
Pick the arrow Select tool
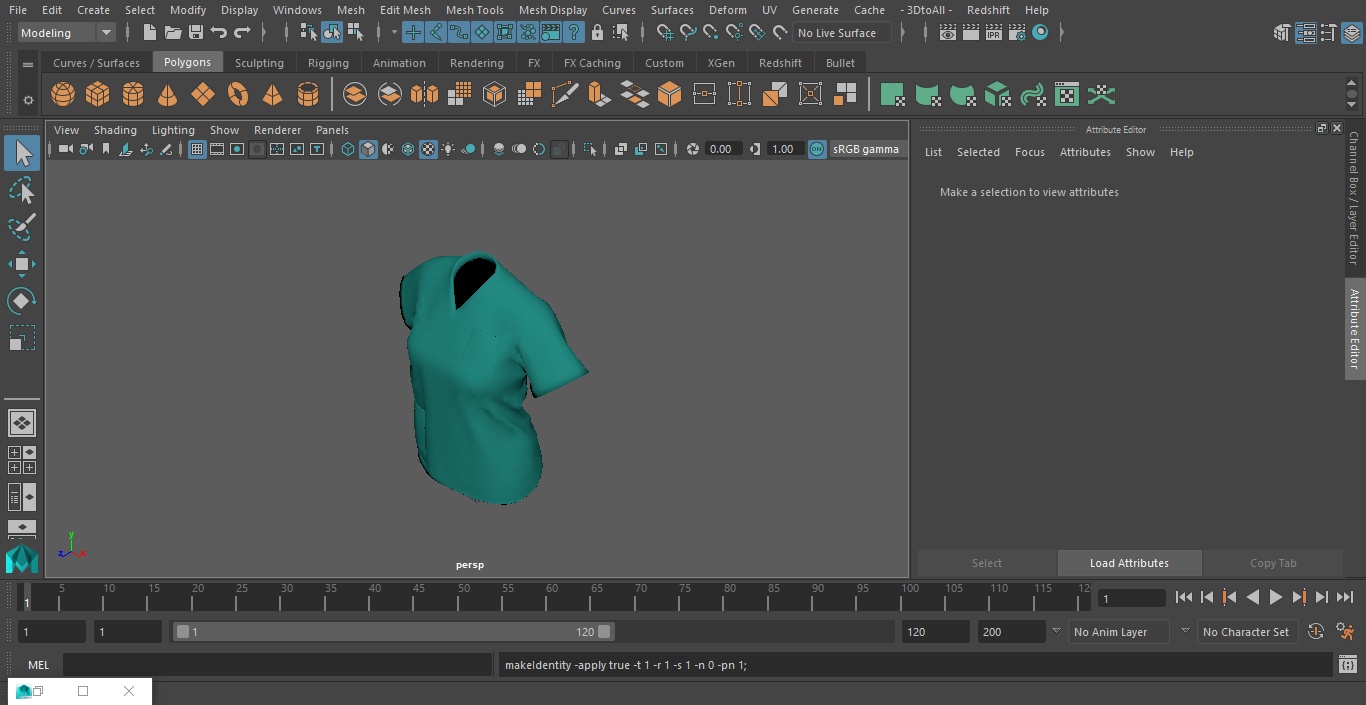22,153
